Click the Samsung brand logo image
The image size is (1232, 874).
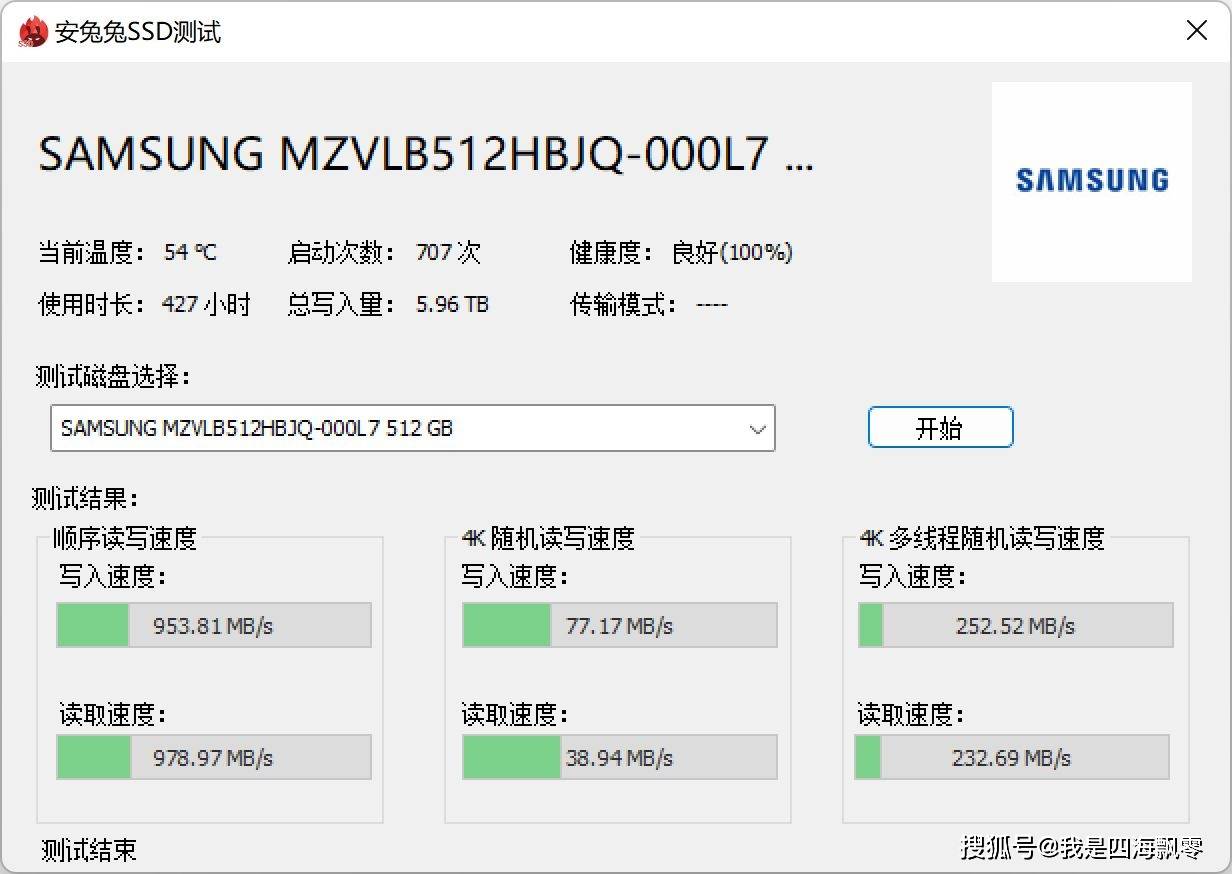pos(1091,181)
